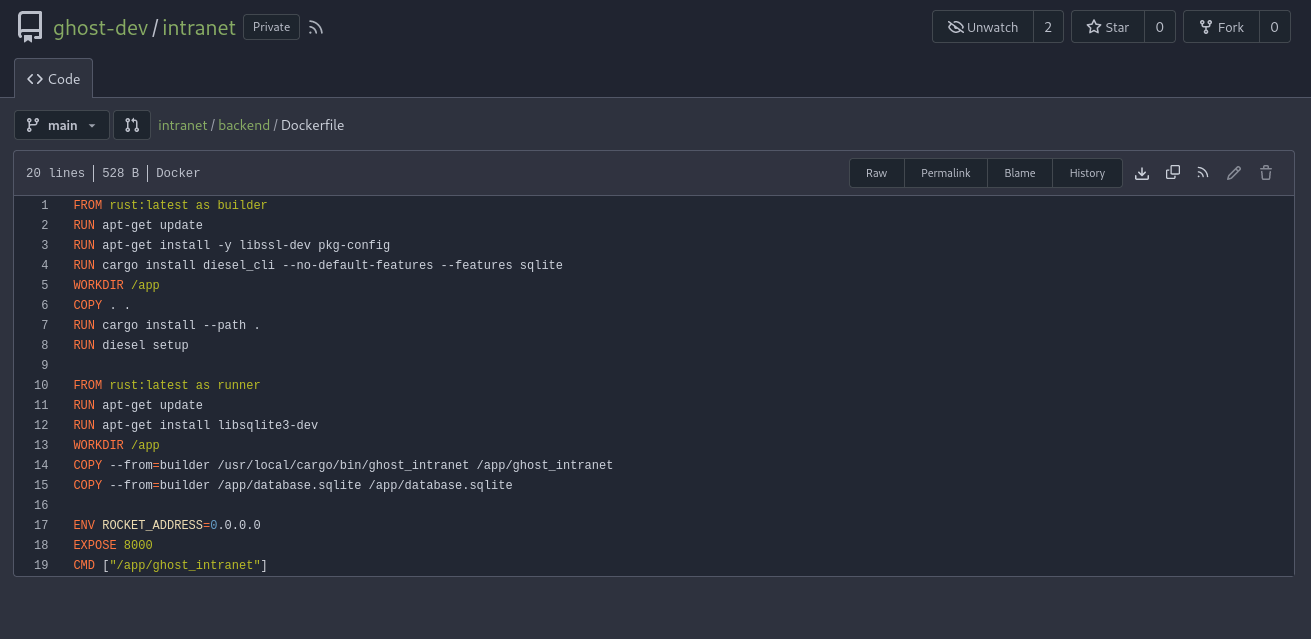The width and height of the screenshot is (1311, 639).
Task: Click 'ENV ROCKET_ADDRESS=0.0.0.0' line
Action: (167, 525)
